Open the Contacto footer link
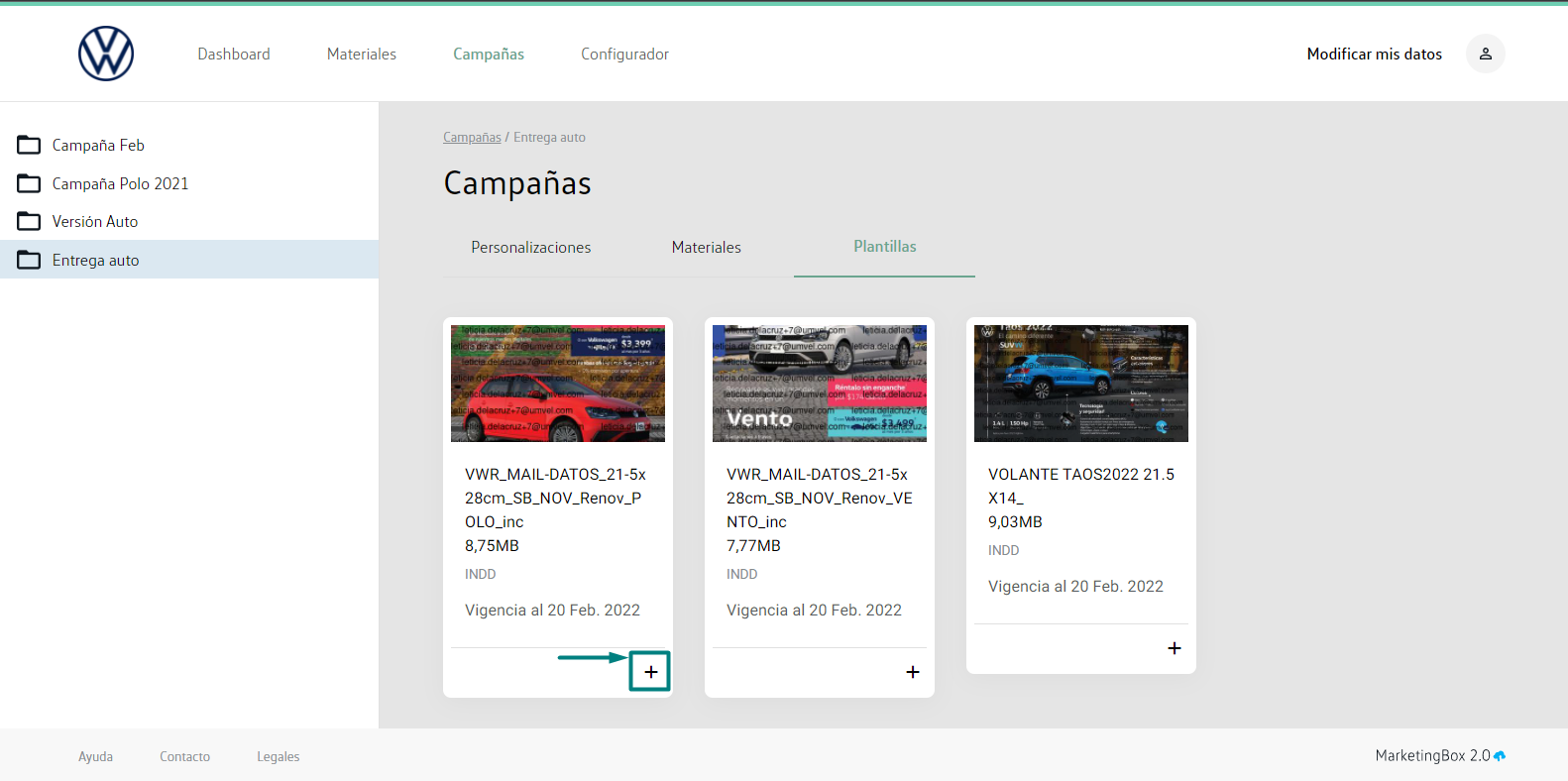Screen dimensions: 1568x781 tap(184, 756)
